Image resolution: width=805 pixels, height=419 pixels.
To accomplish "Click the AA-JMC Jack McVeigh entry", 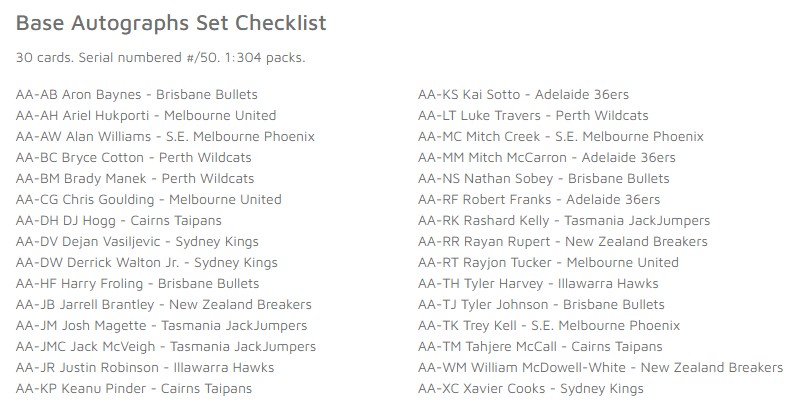I will pyautogui.click(x=166, y=347).
